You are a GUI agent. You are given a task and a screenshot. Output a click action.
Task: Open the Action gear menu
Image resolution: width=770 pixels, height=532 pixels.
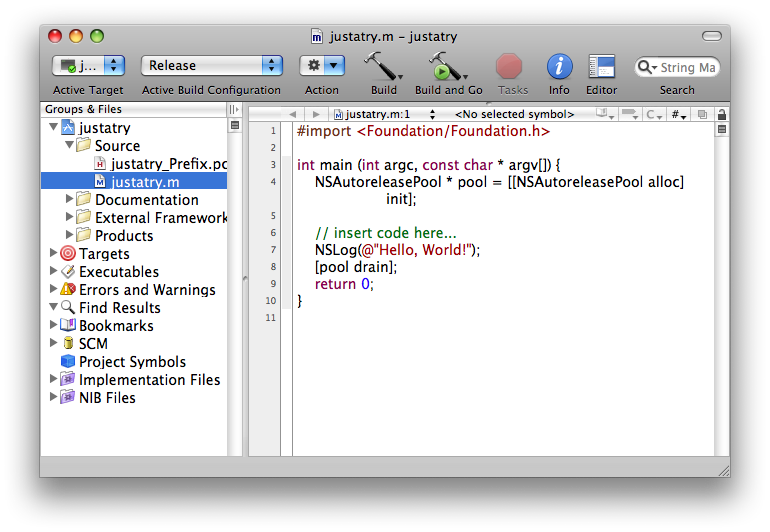click(322, 66)
